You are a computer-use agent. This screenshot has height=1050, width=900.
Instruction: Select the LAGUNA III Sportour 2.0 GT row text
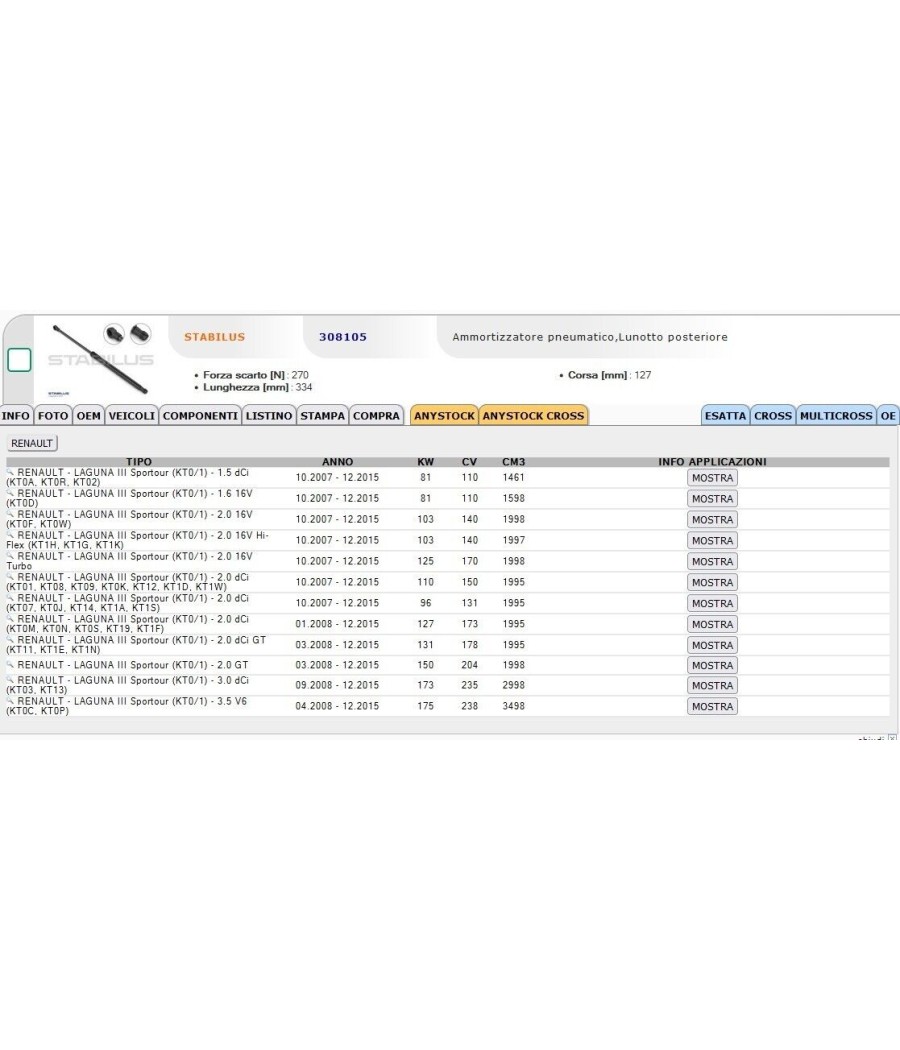pos(133,665)
